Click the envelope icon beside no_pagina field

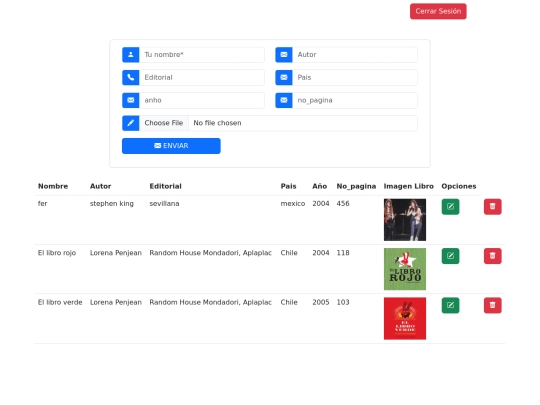pos(284,100)
